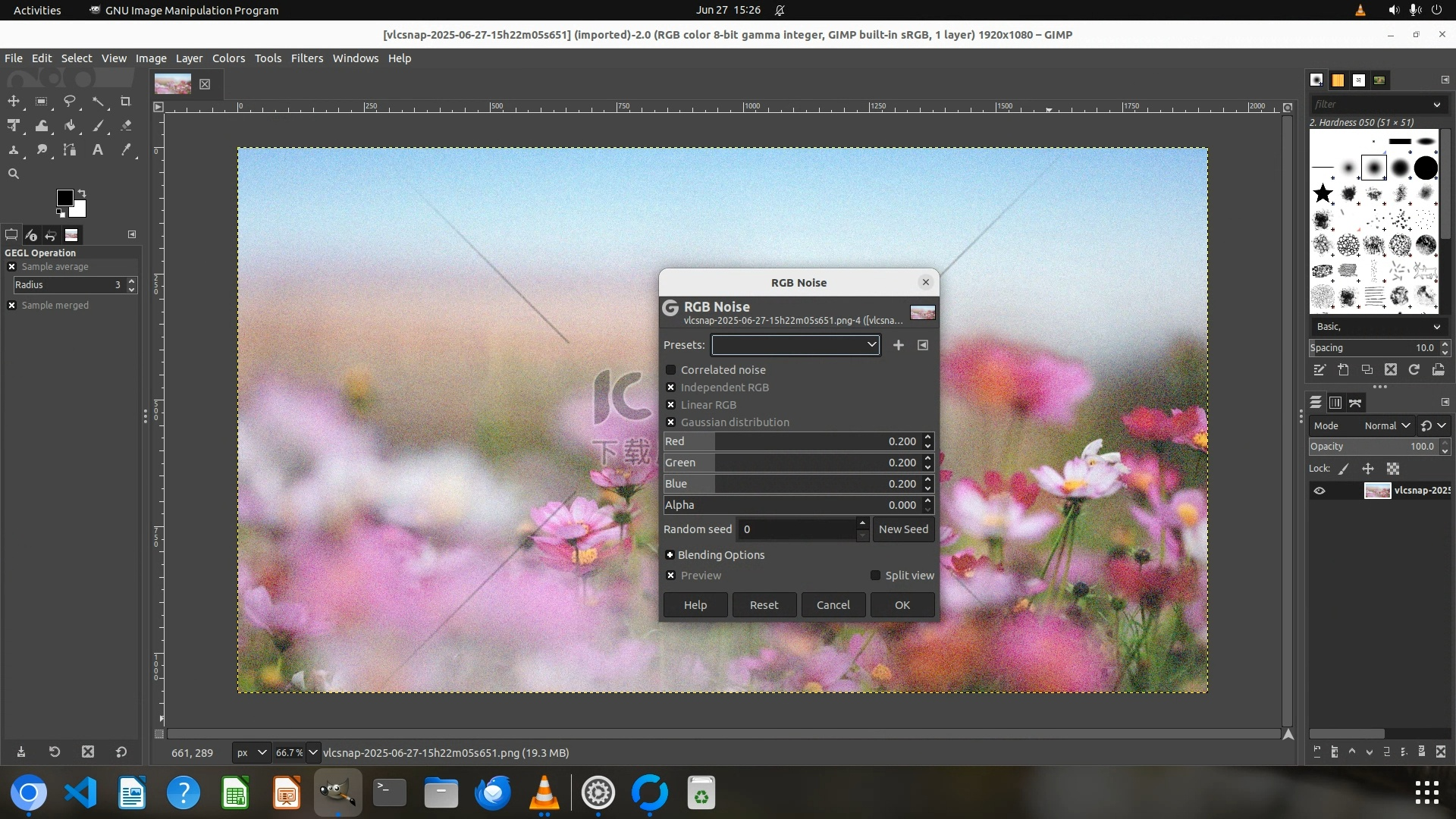Toggle the Split view checkbox
This screenshot has width=1456, height=819.
[x=876, y=576]
